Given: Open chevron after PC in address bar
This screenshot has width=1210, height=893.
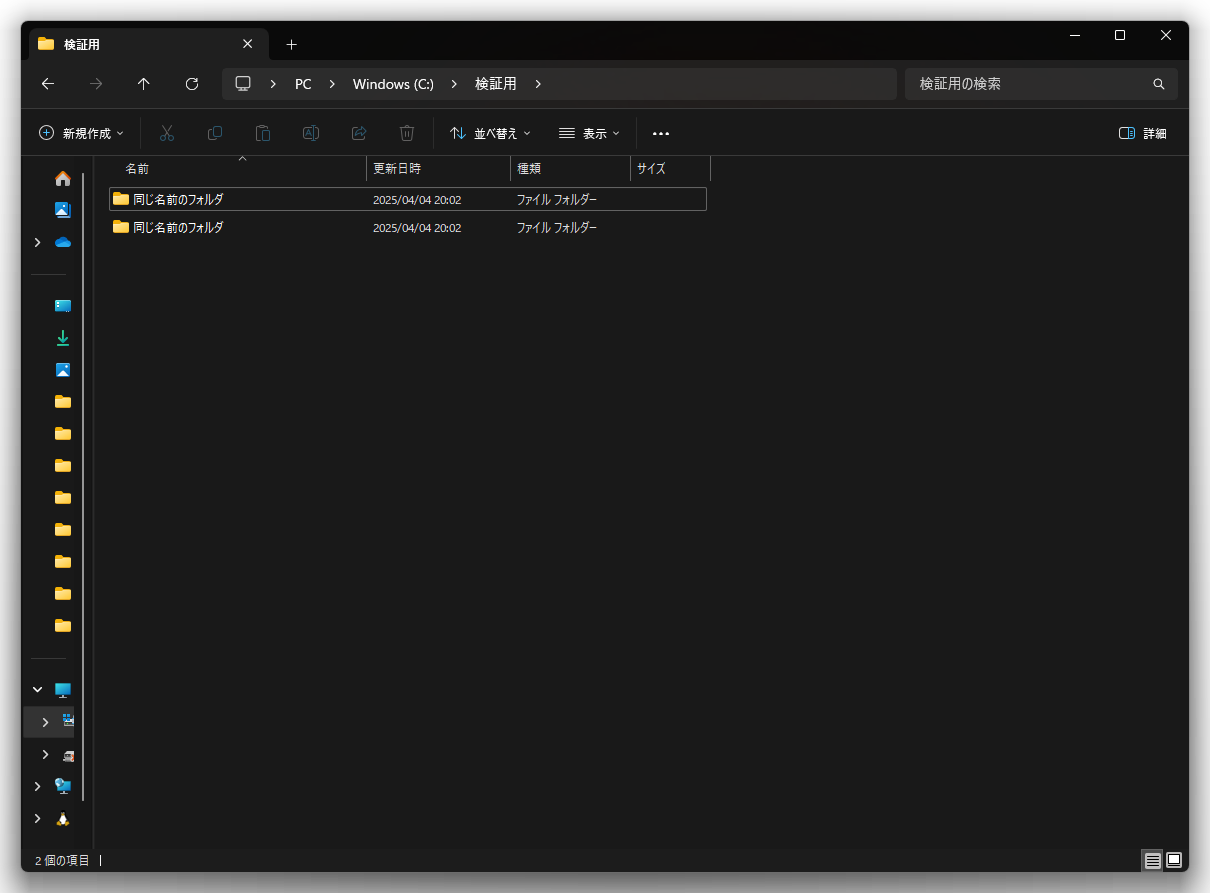Looking at the screenshot, I should [x=333, y=84].
